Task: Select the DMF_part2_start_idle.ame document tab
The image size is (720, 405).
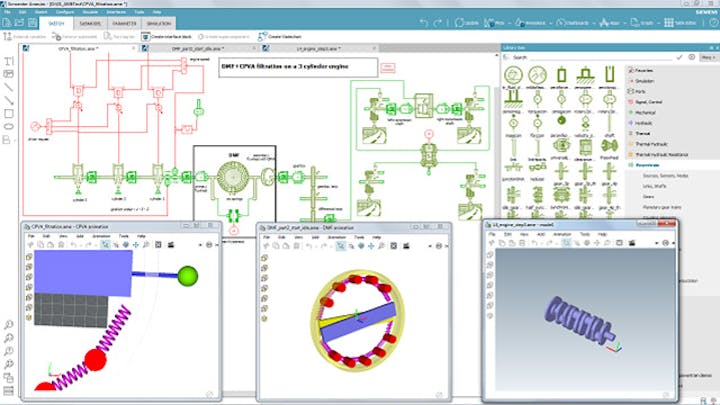Action: 197,48
